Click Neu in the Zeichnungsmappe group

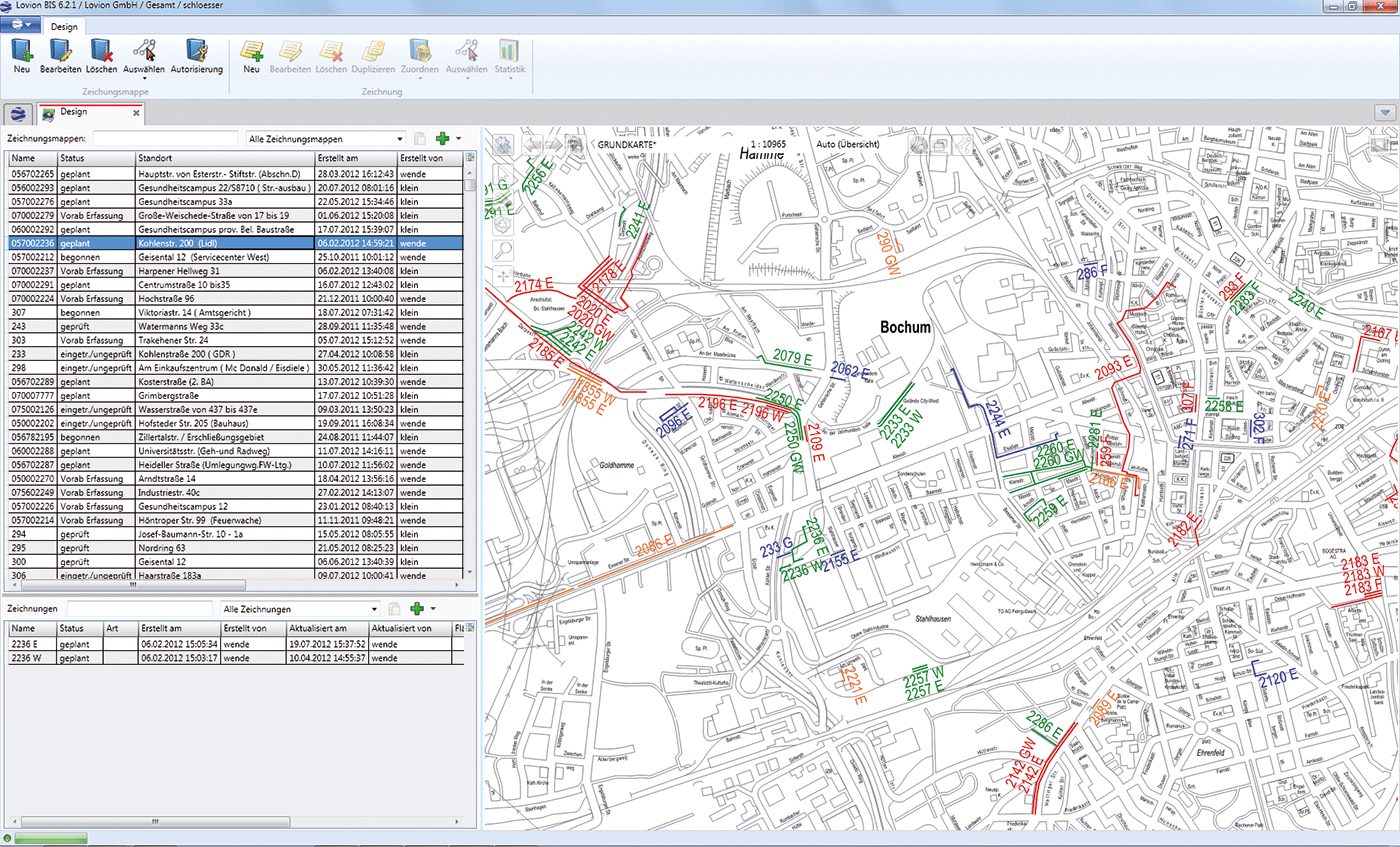[x=22, y=56]
